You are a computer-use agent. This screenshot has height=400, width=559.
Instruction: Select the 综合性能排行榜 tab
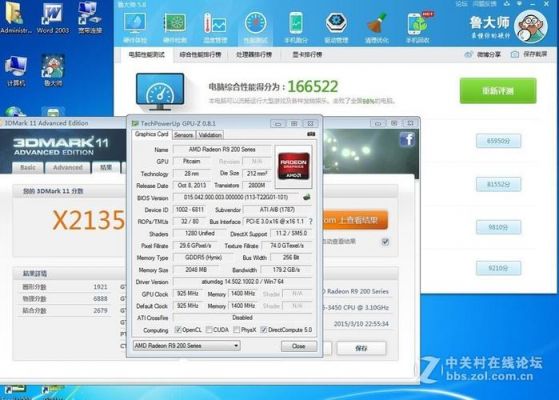tap(200, 55)
